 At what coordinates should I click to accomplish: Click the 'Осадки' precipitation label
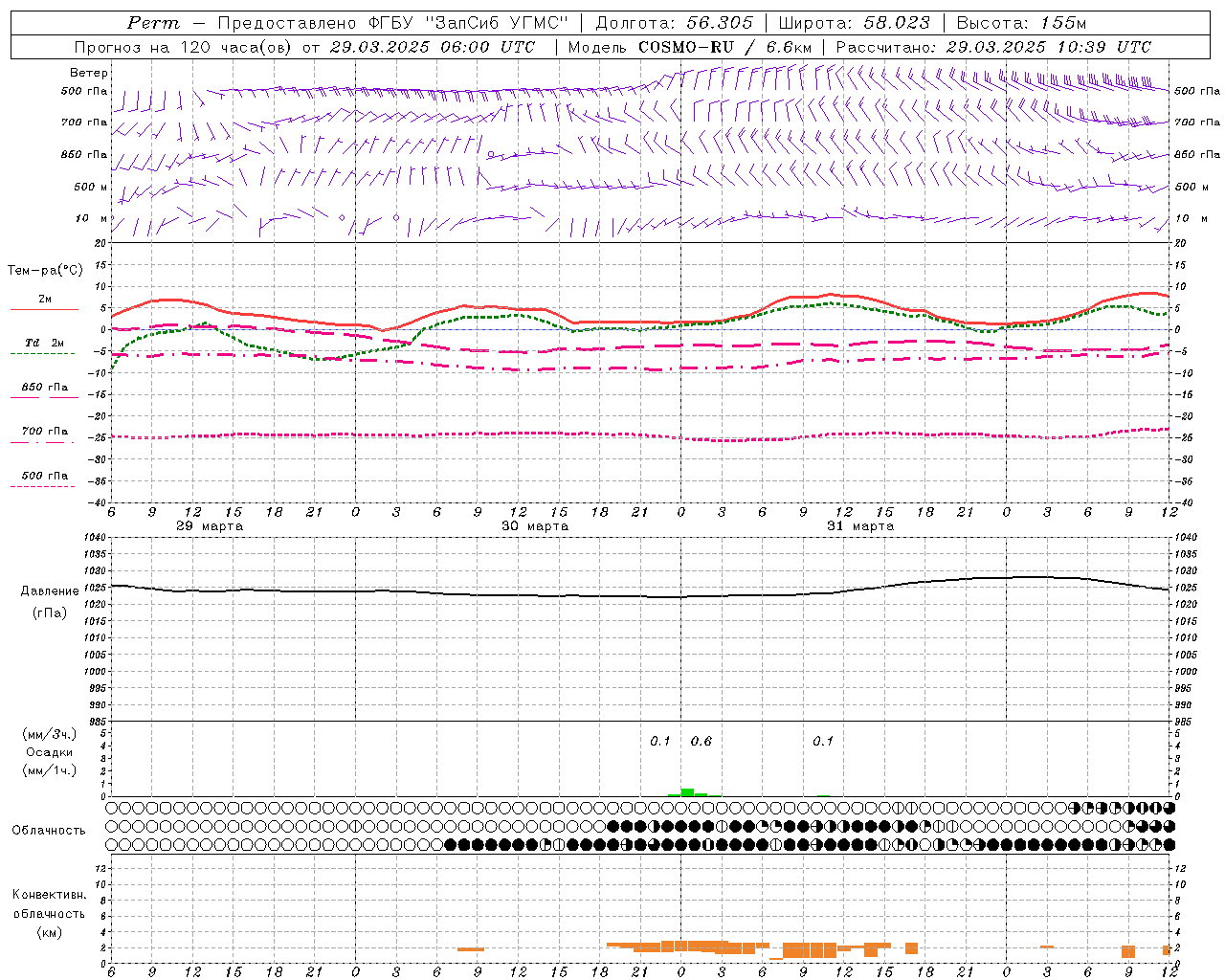pyautogui.click(x=50, y=752)
